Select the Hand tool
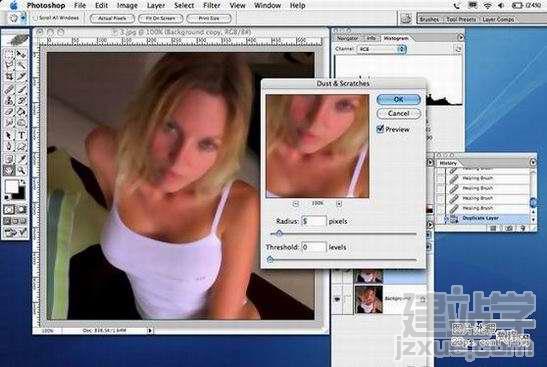 pyautogui.click(x=9, y=170)
